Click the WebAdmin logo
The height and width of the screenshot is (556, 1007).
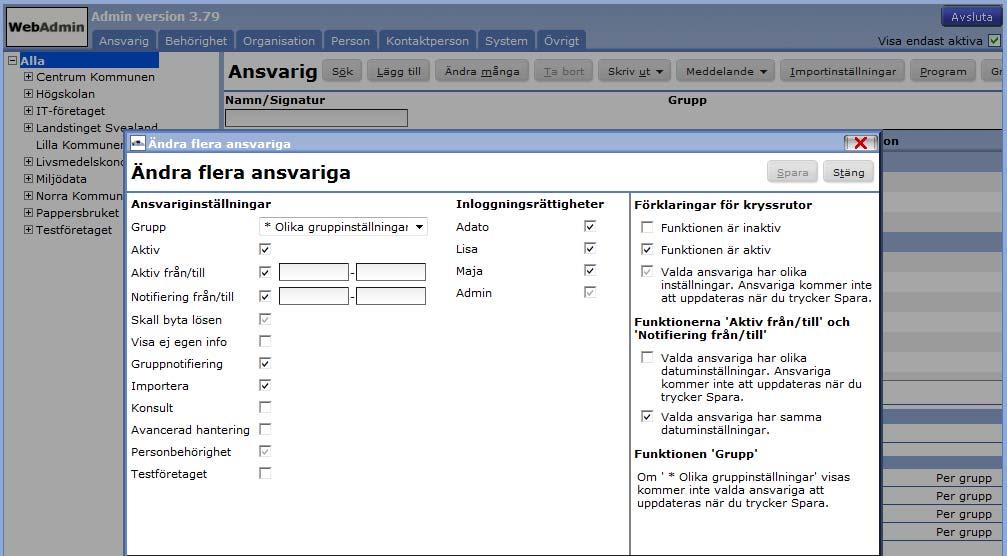46,27
